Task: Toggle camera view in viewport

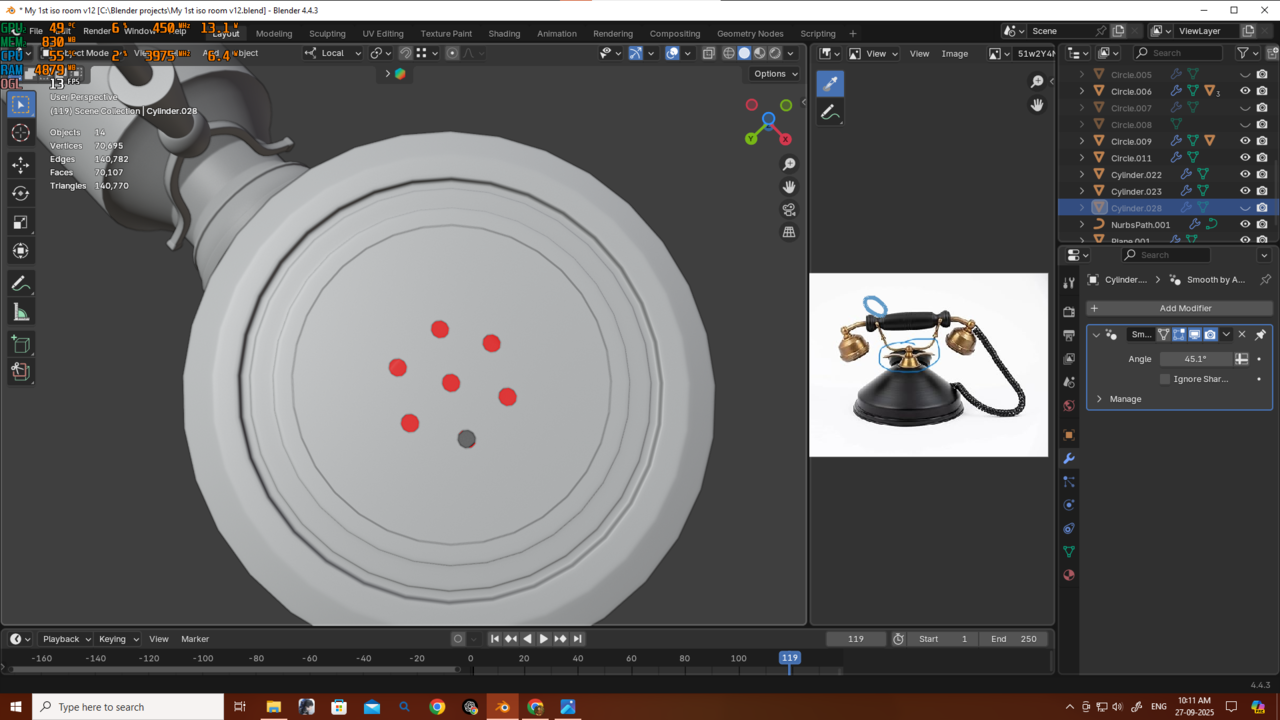Action: [789, 209]
